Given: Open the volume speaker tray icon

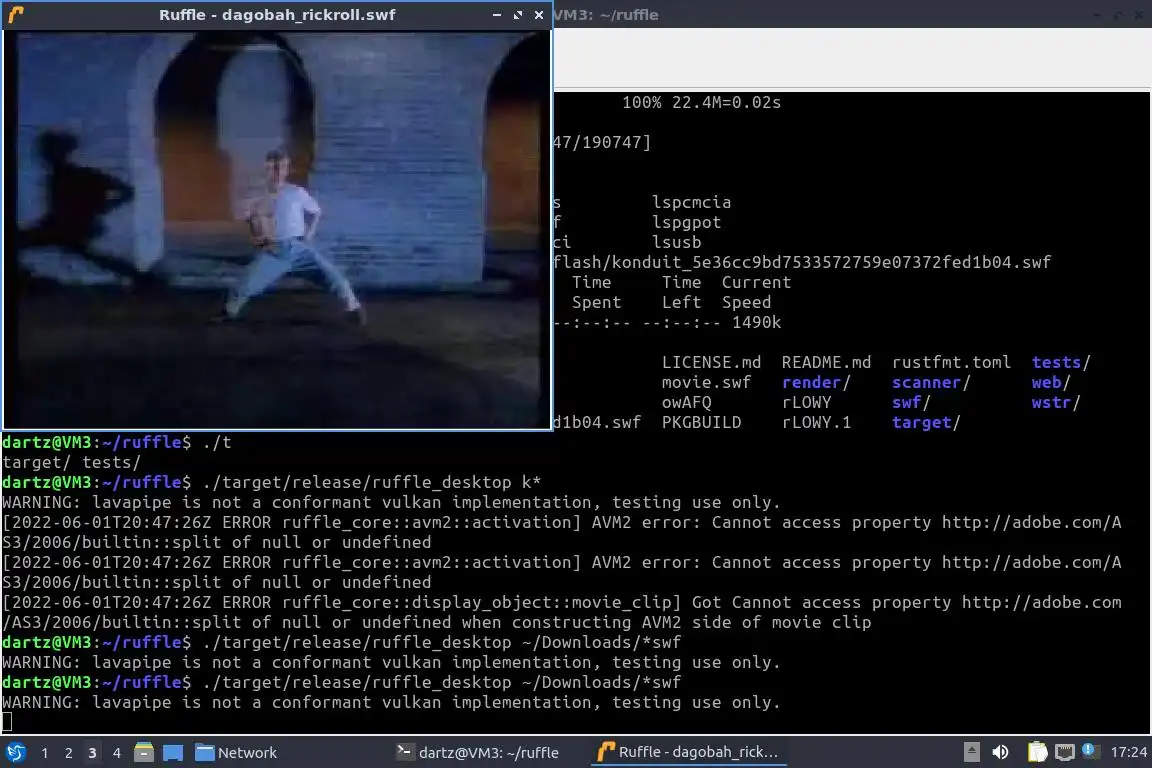Looking at the screenshot, I should (1000, 752).
